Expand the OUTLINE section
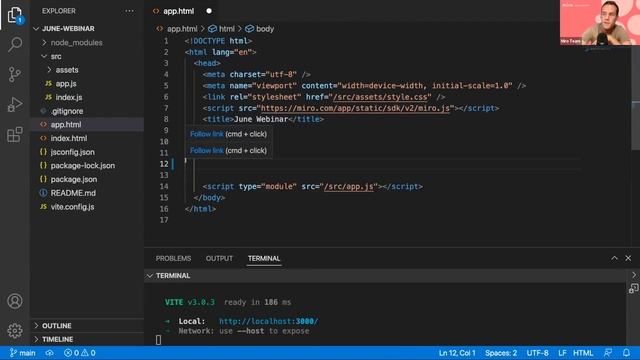The width and height of the screenshot is (640, 360). pos(56,326)
